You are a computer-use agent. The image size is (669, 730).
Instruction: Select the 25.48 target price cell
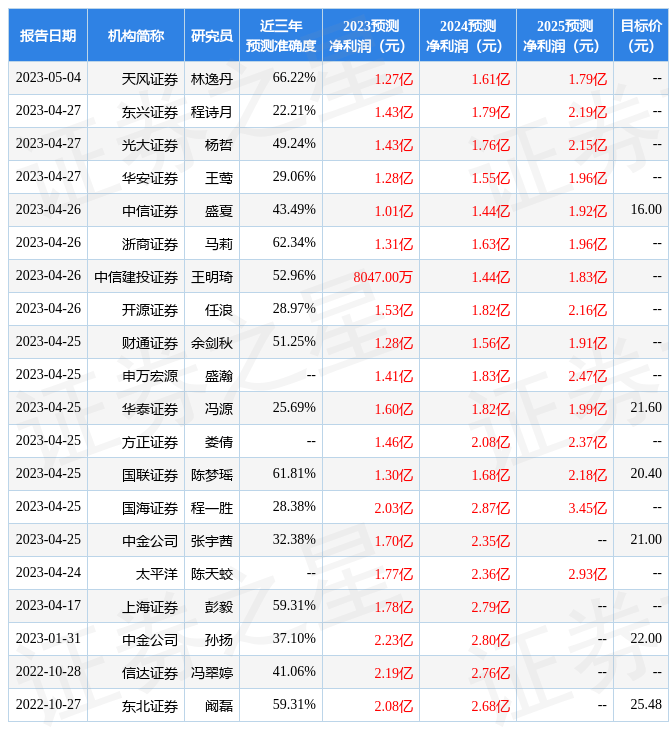646,705
